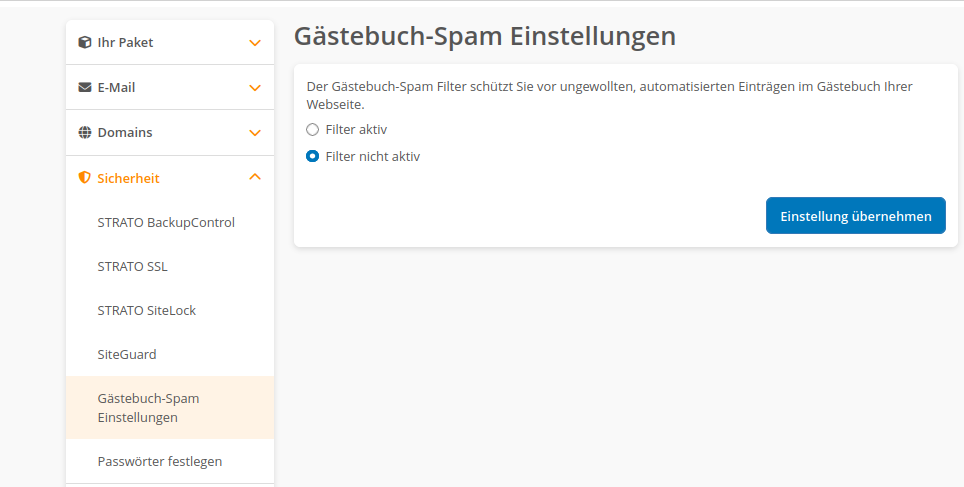Click the Gästebuch-Spam Einstellungen page heading
The width and height of the screenshot is (964, 487).
[485, 37]
